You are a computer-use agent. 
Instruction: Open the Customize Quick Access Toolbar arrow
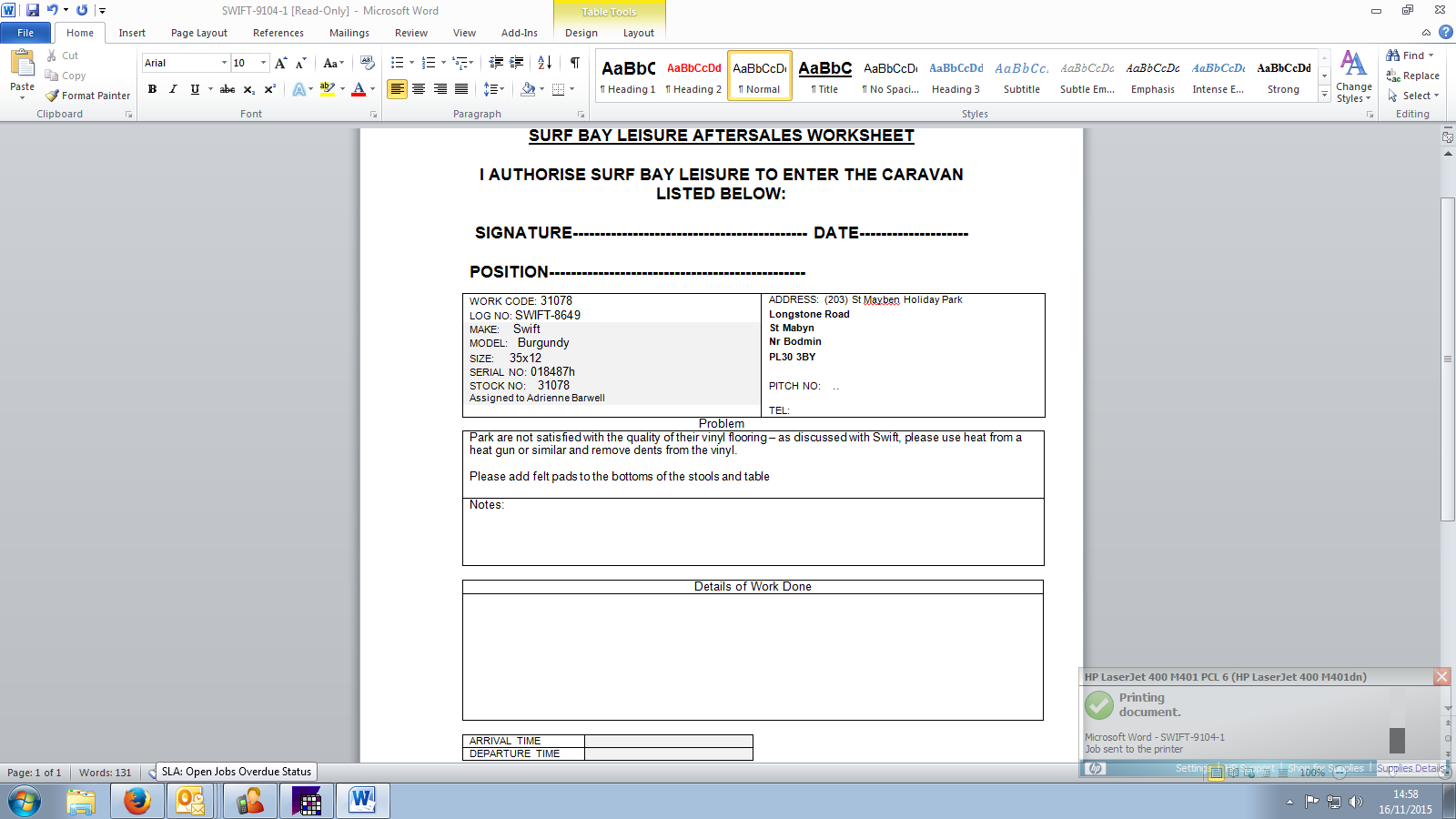tap(102, 11)
